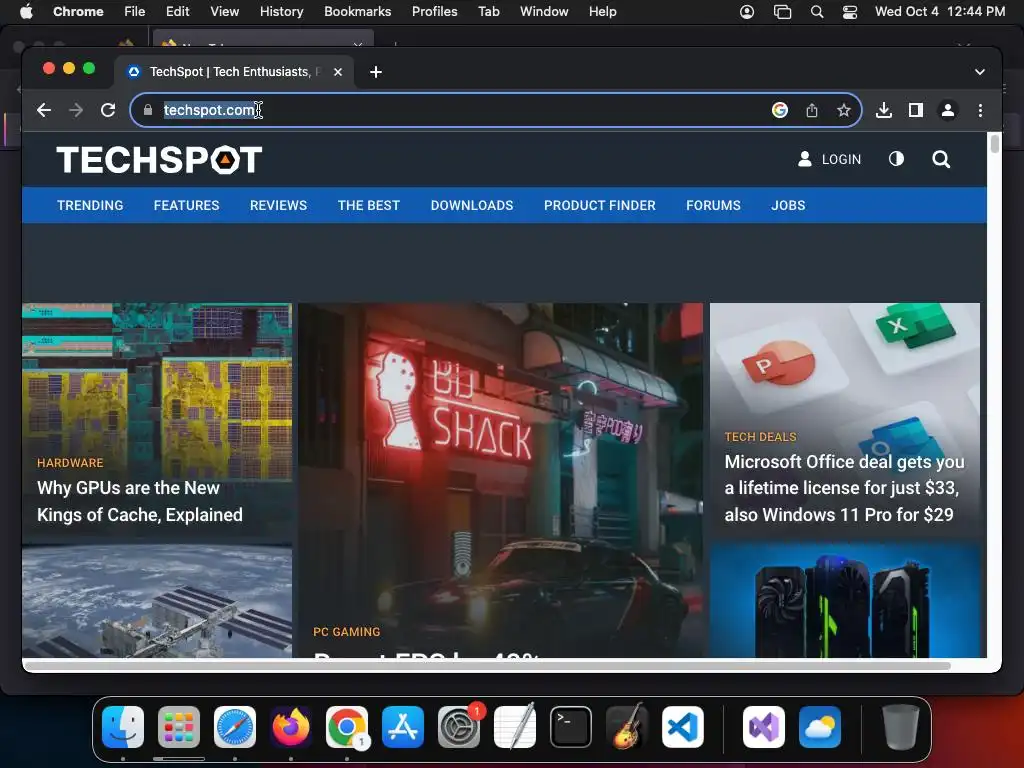Open Chrome's three-dot menu
Image resolution: width=1024 pixels, height=768 pixels.
[980, 110]
